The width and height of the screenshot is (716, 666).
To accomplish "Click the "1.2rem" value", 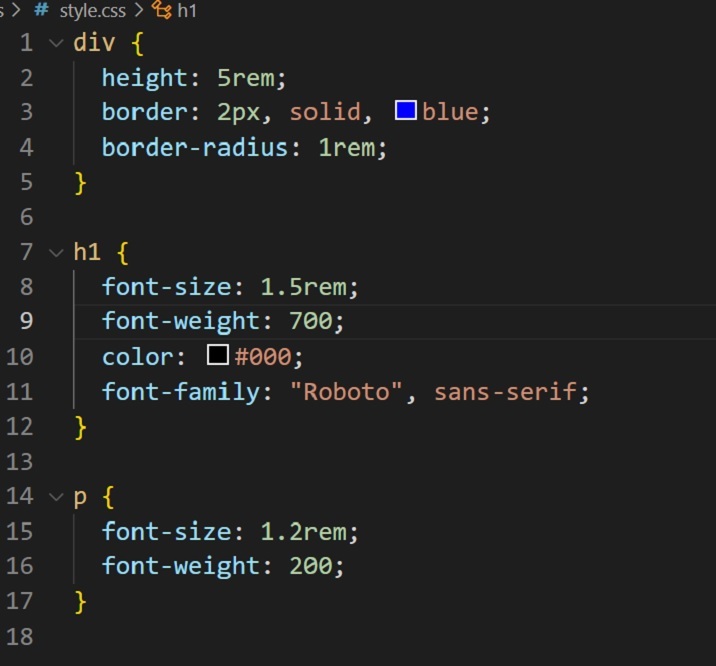I will pyautogui.click(x=304, y=532).
